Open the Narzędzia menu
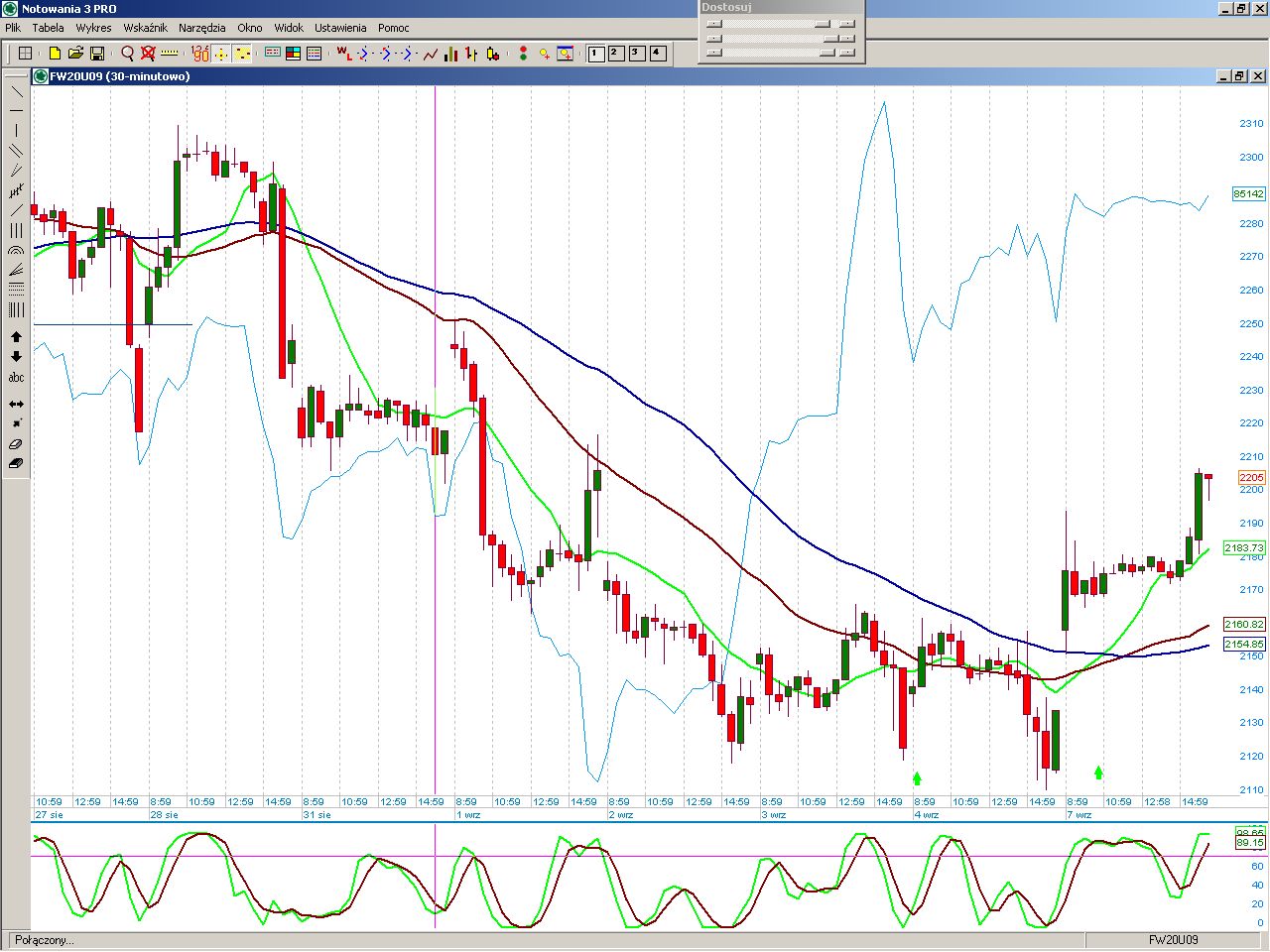This screenshot has height=952, width=1270. 202,28
